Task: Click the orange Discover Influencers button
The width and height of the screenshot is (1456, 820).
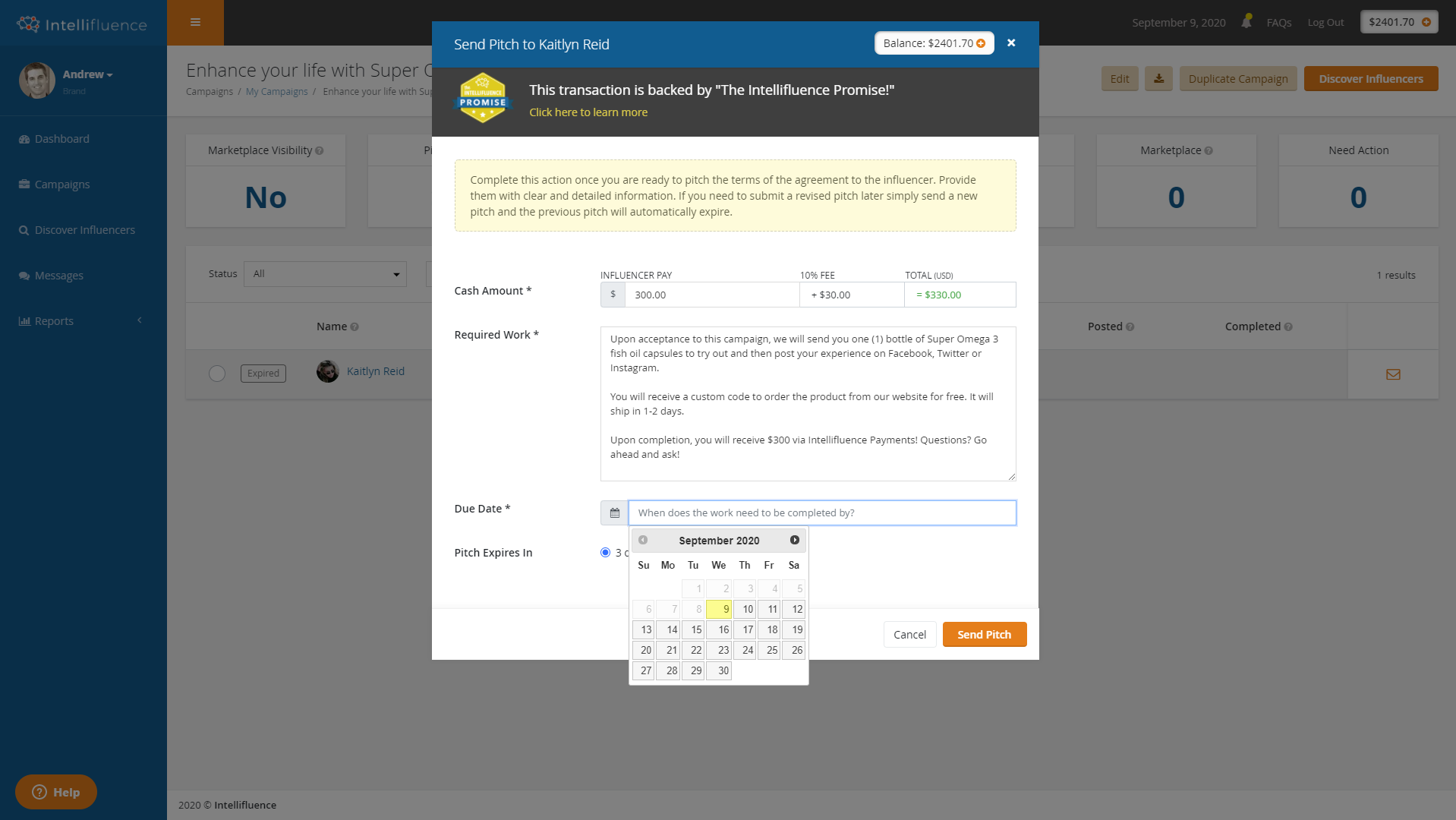Action: point(1371,79)
